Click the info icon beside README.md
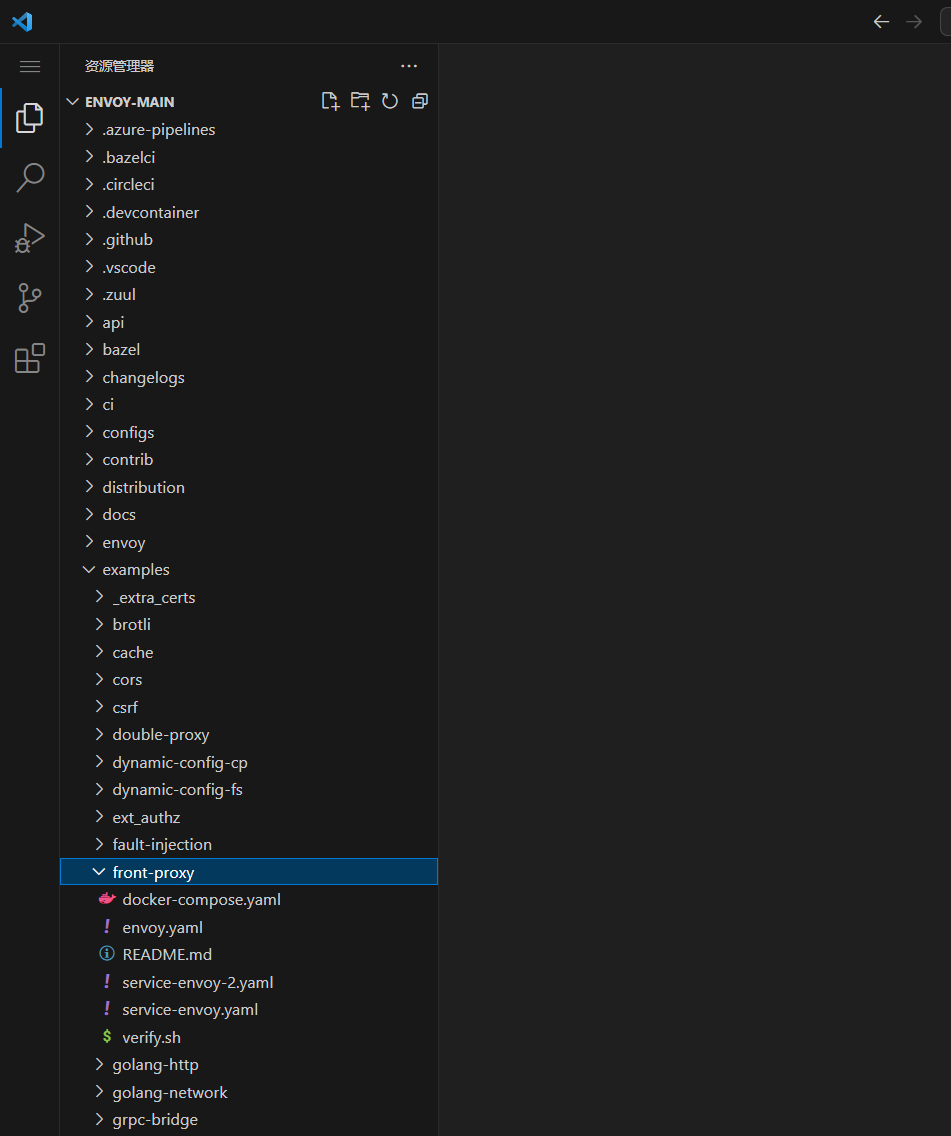951x1136 pixels. coord(107,954)
